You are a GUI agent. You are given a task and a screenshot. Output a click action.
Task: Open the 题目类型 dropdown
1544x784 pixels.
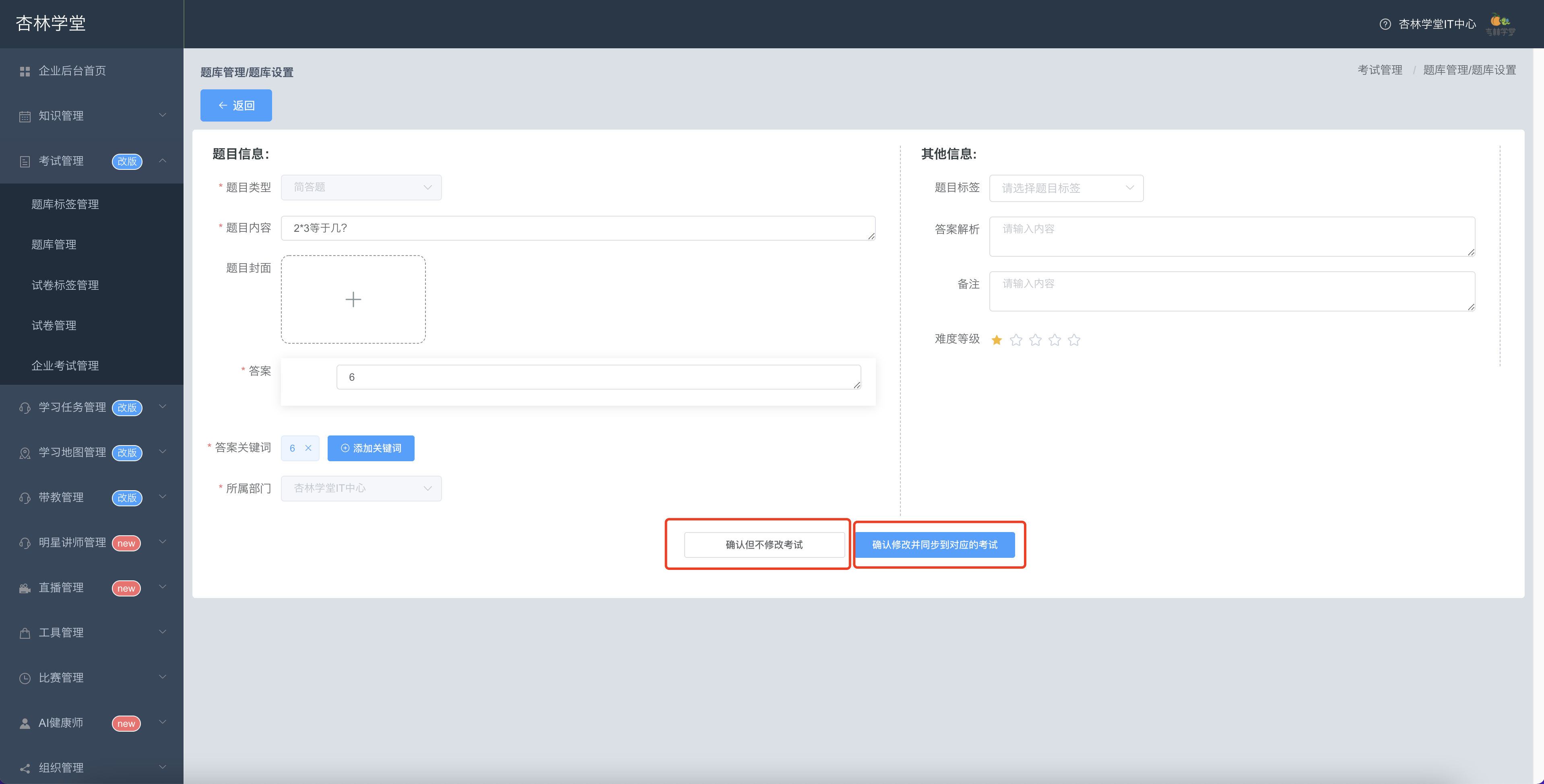[x=361, y=187]
